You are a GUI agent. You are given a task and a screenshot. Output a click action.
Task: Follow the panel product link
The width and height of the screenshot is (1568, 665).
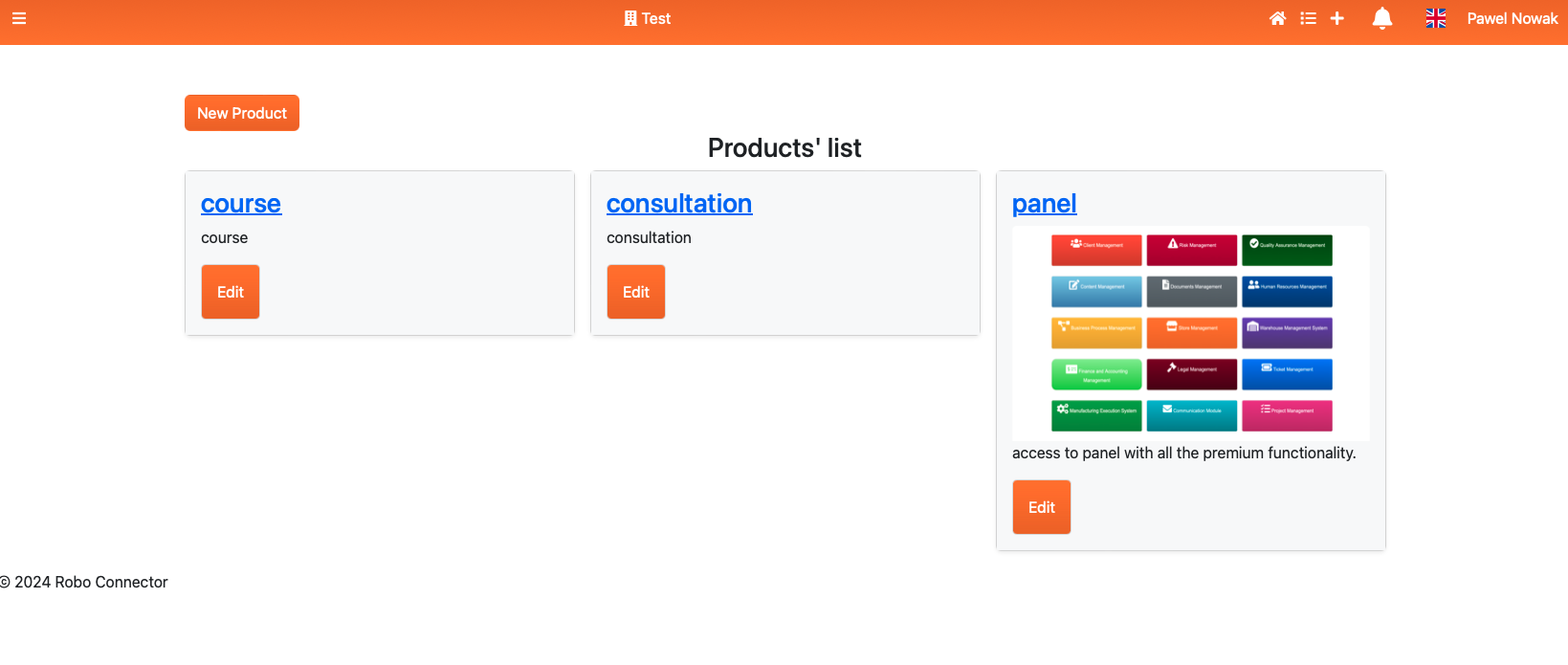click(x=1044, y=204)
